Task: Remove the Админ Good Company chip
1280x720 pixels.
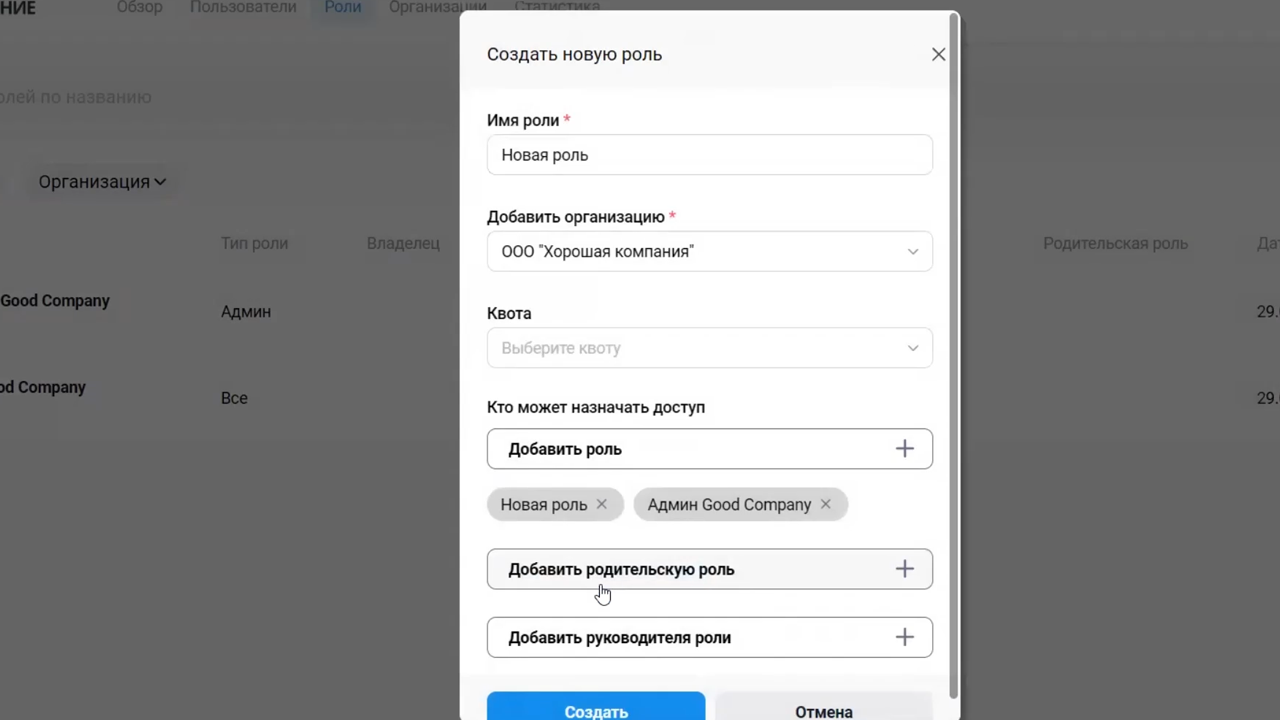Action: 825,505
